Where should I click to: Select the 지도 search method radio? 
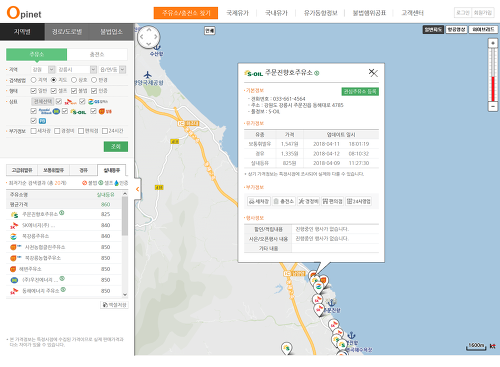pyautogui.click(x=54, y=80)
